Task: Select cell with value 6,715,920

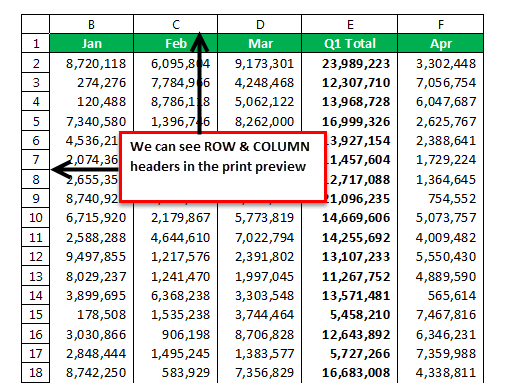Action: (91, 217)
